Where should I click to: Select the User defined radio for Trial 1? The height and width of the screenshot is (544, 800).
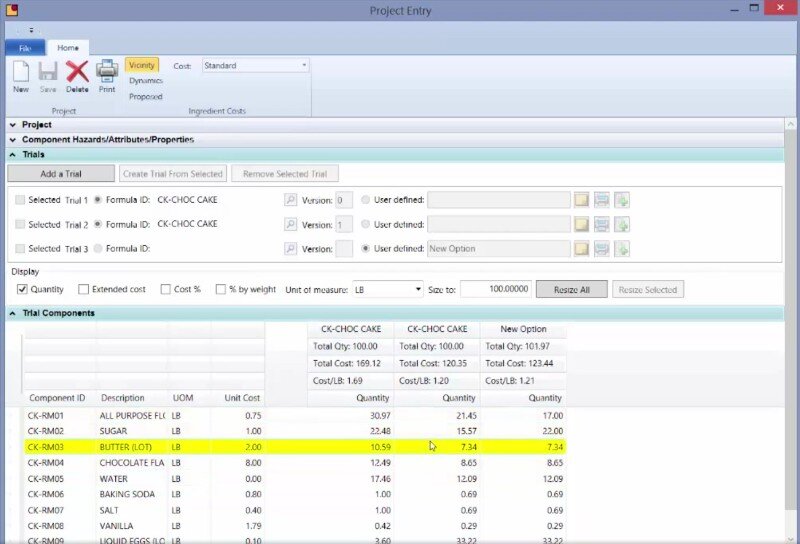tap(365, 200)
